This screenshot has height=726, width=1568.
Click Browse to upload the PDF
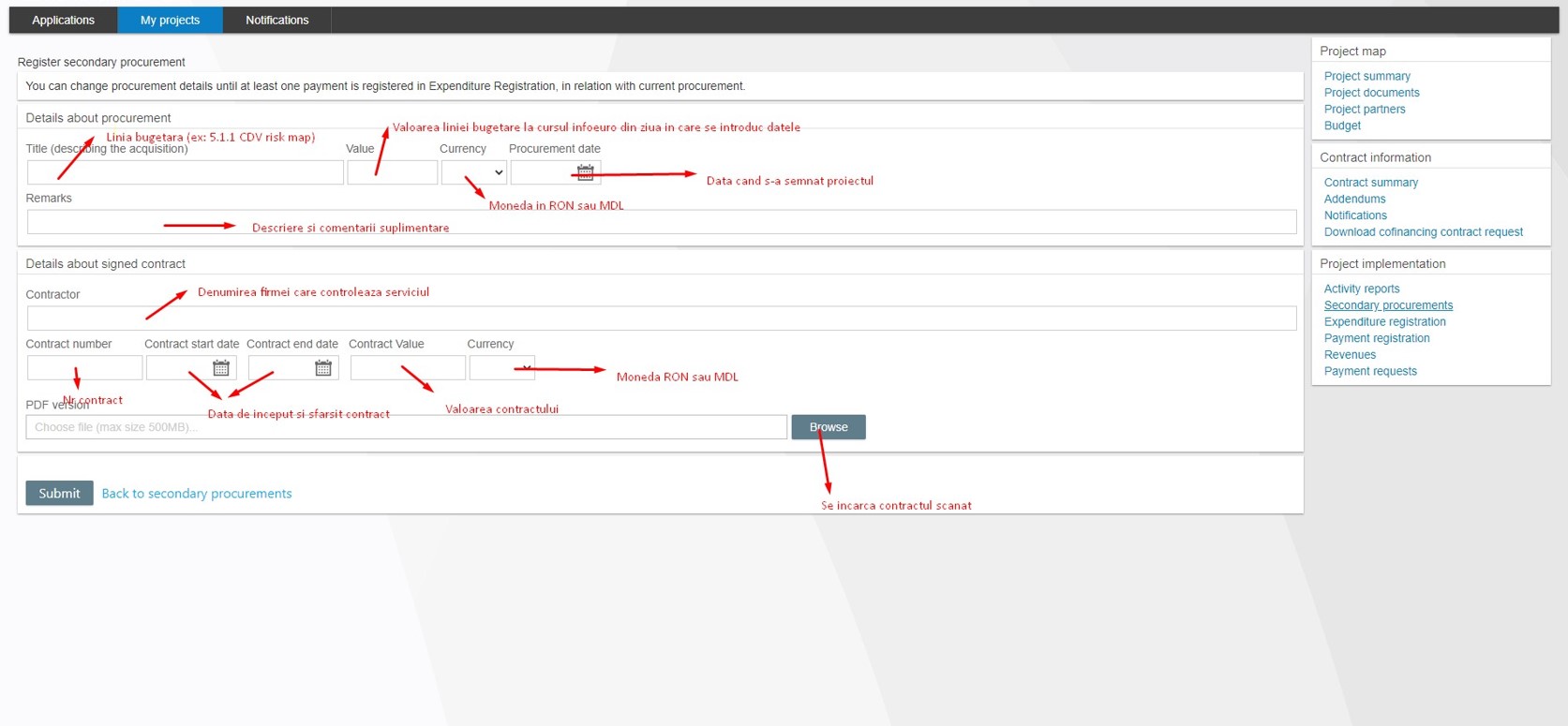(828, 427)
